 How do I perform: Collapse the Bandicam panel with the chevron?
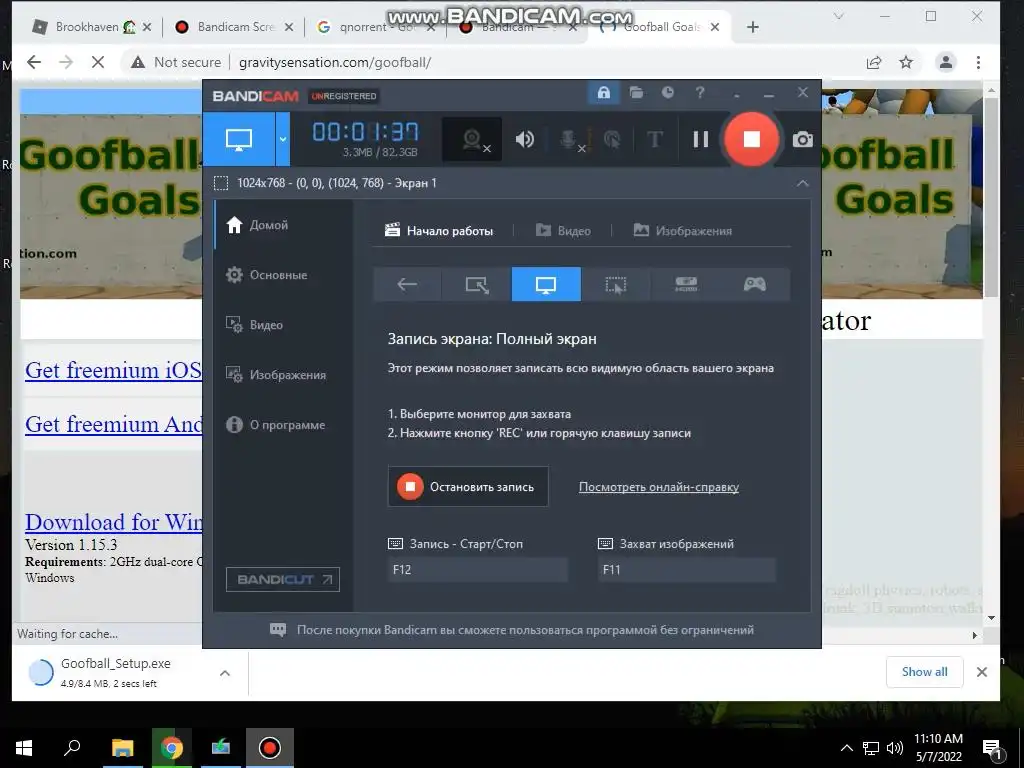coord(803,184)
